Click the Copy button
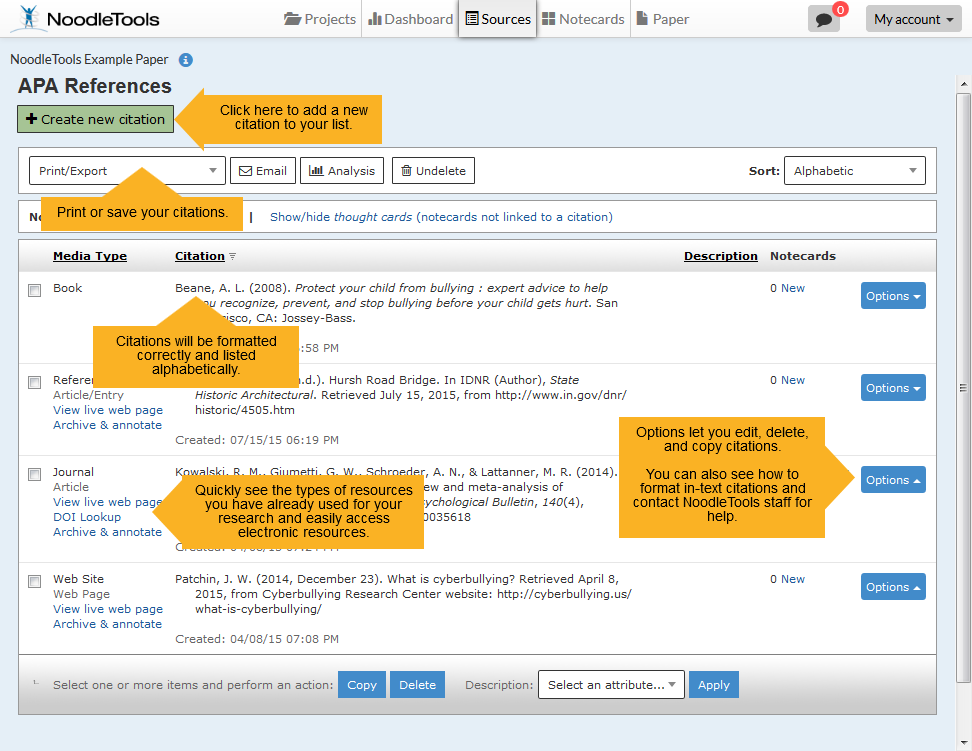 pyautogui.click(x=362, y=685)
